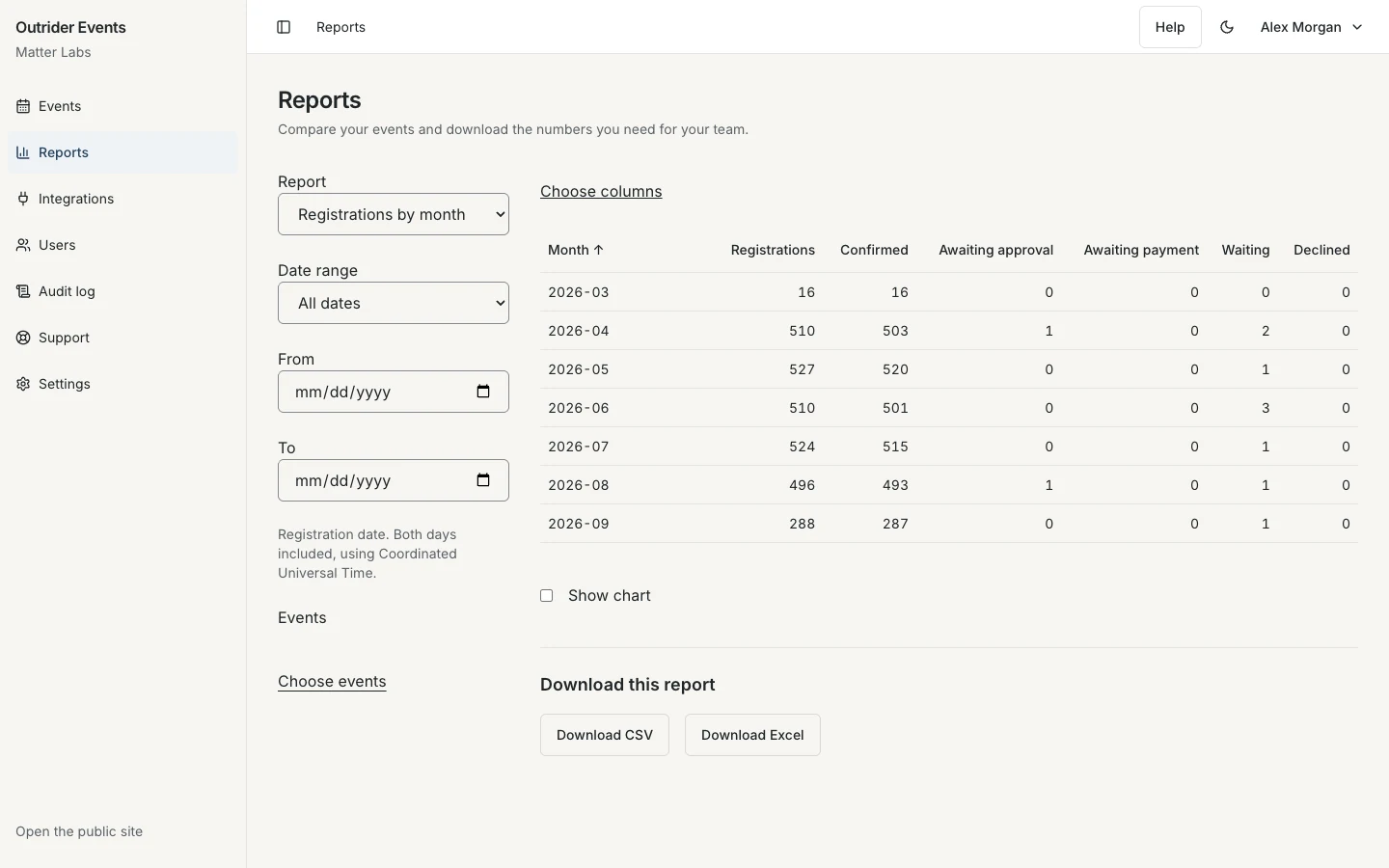1389x868 pixels.
Task: Click the 2026-09 month cell
Action: coord(579,524)
